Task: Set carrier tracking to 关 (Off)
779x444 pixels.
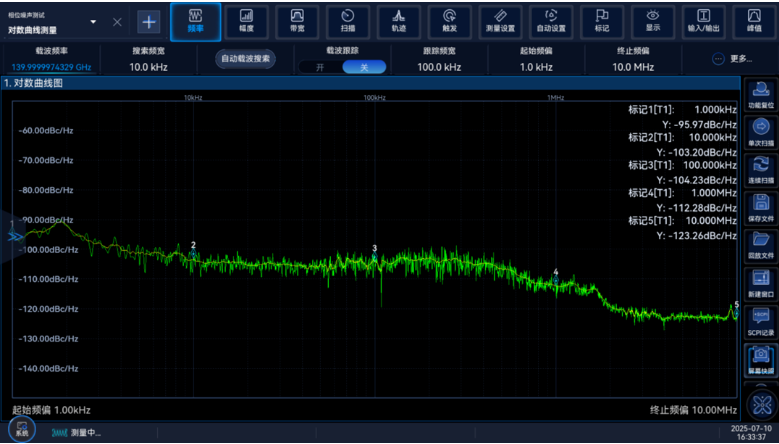Action: pos(364,67)
